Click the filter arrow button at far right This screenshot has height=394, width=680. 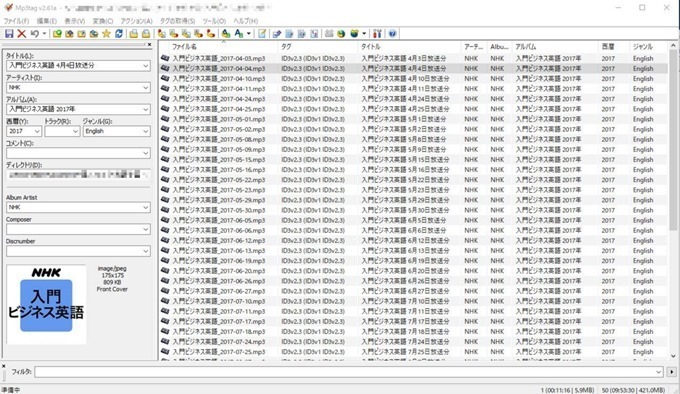[x=671, y=372]
